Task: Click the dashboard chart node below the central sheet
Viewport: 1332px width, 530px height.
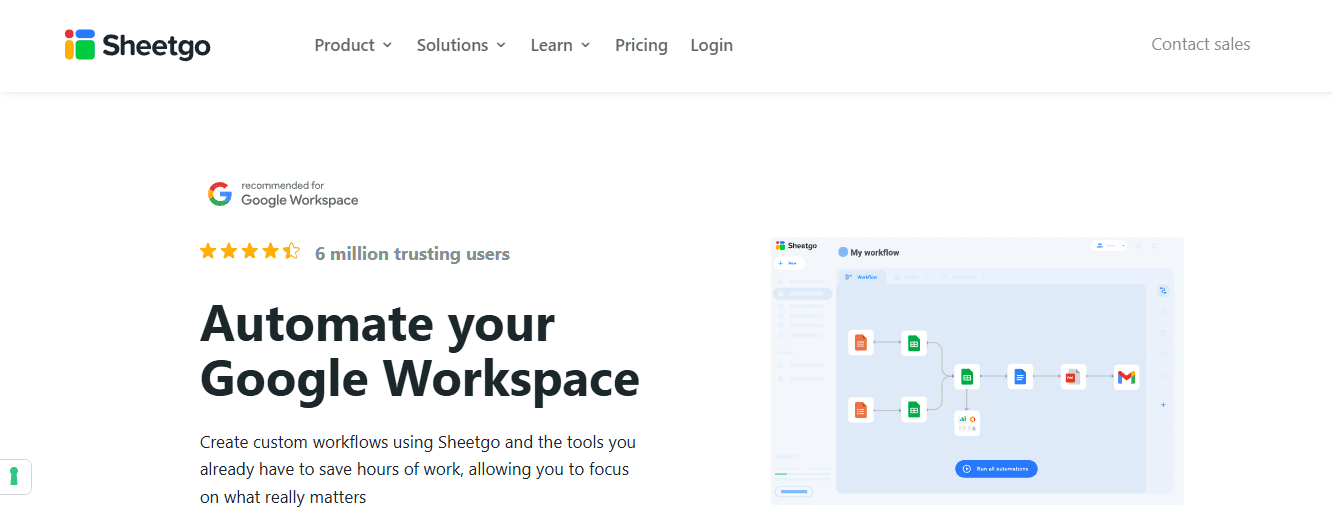Action: 967,423
